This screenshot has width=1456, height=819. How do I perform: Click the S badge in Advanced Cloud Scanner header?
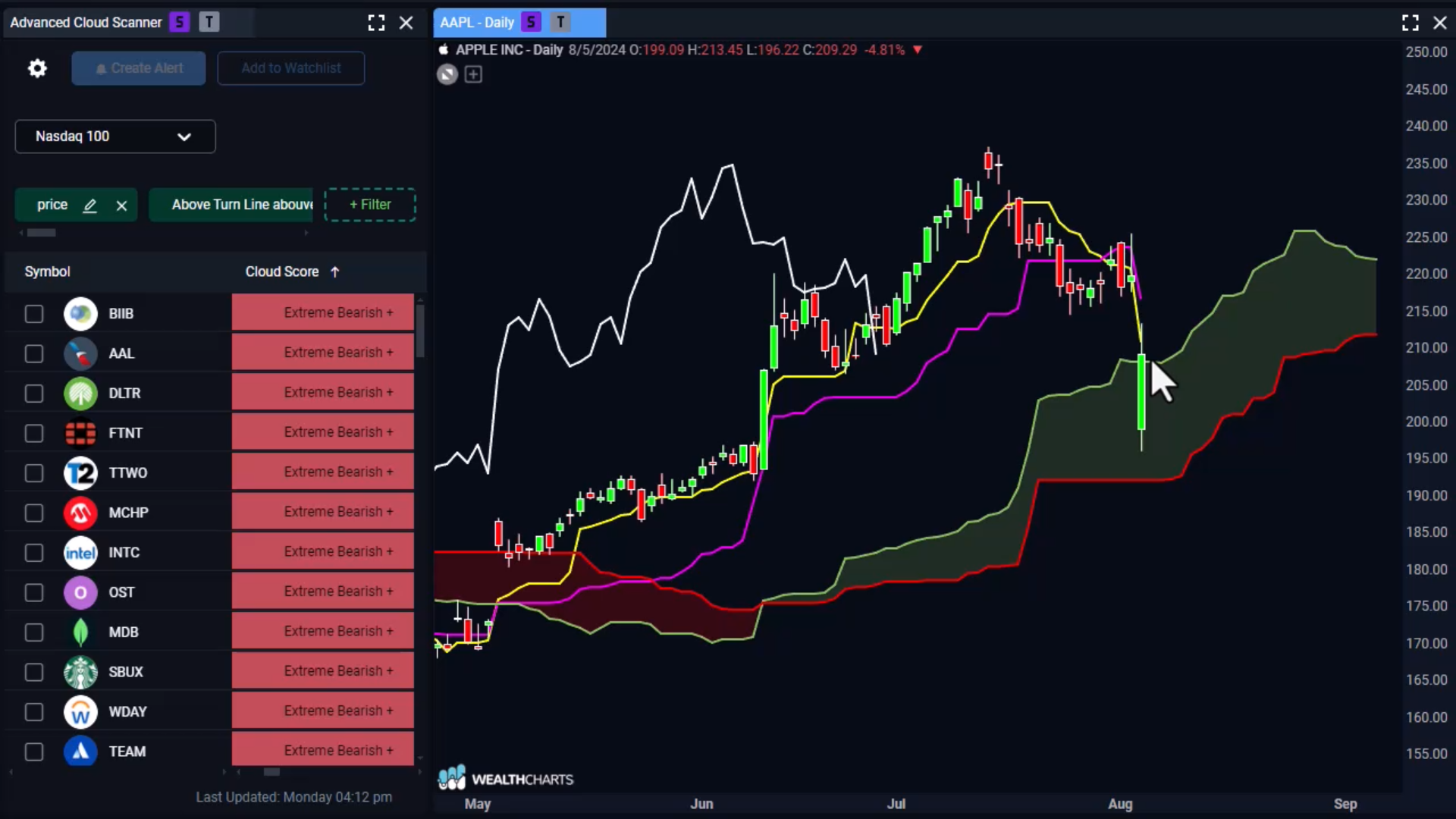[x=180, y=22]
